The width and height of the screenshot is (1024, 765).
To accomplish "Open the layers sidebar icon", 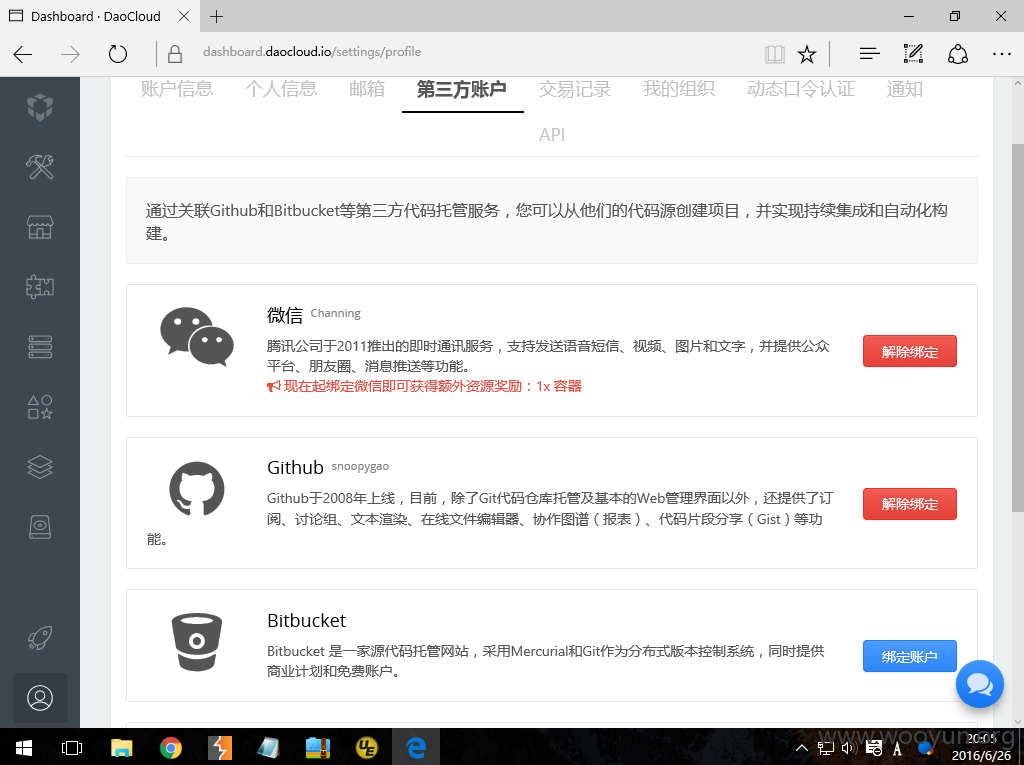I will point(40,466).
